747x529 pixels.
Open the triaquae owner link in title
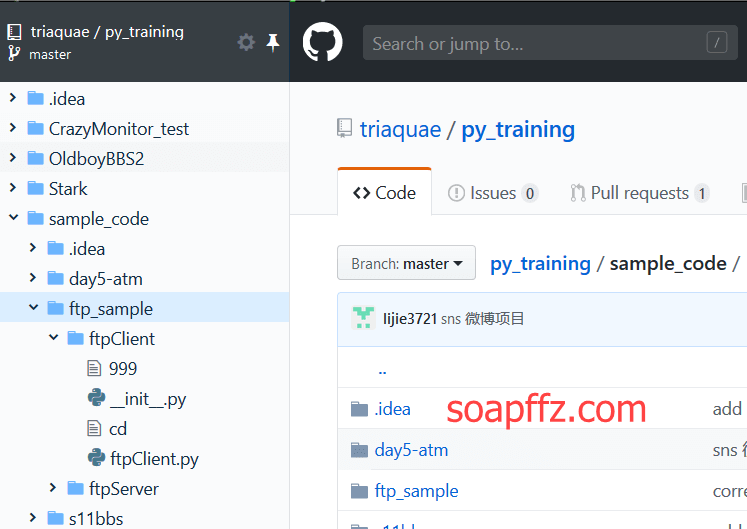(x=400, y=130)
